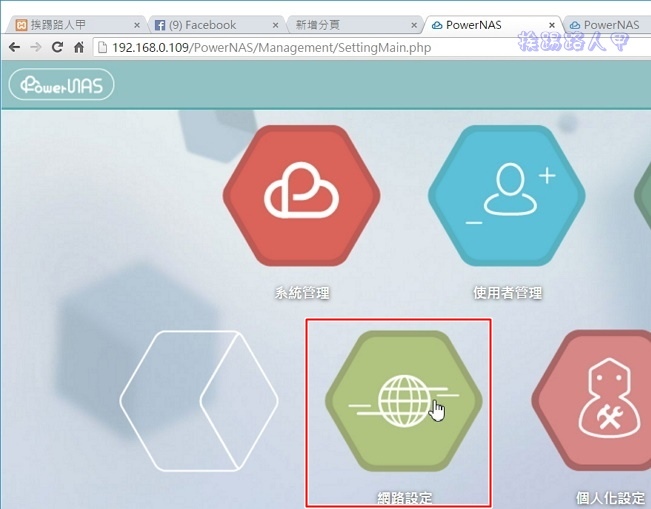Open the 系統管理 red cloud icon
651x509 pixels.
click(301, 197)
